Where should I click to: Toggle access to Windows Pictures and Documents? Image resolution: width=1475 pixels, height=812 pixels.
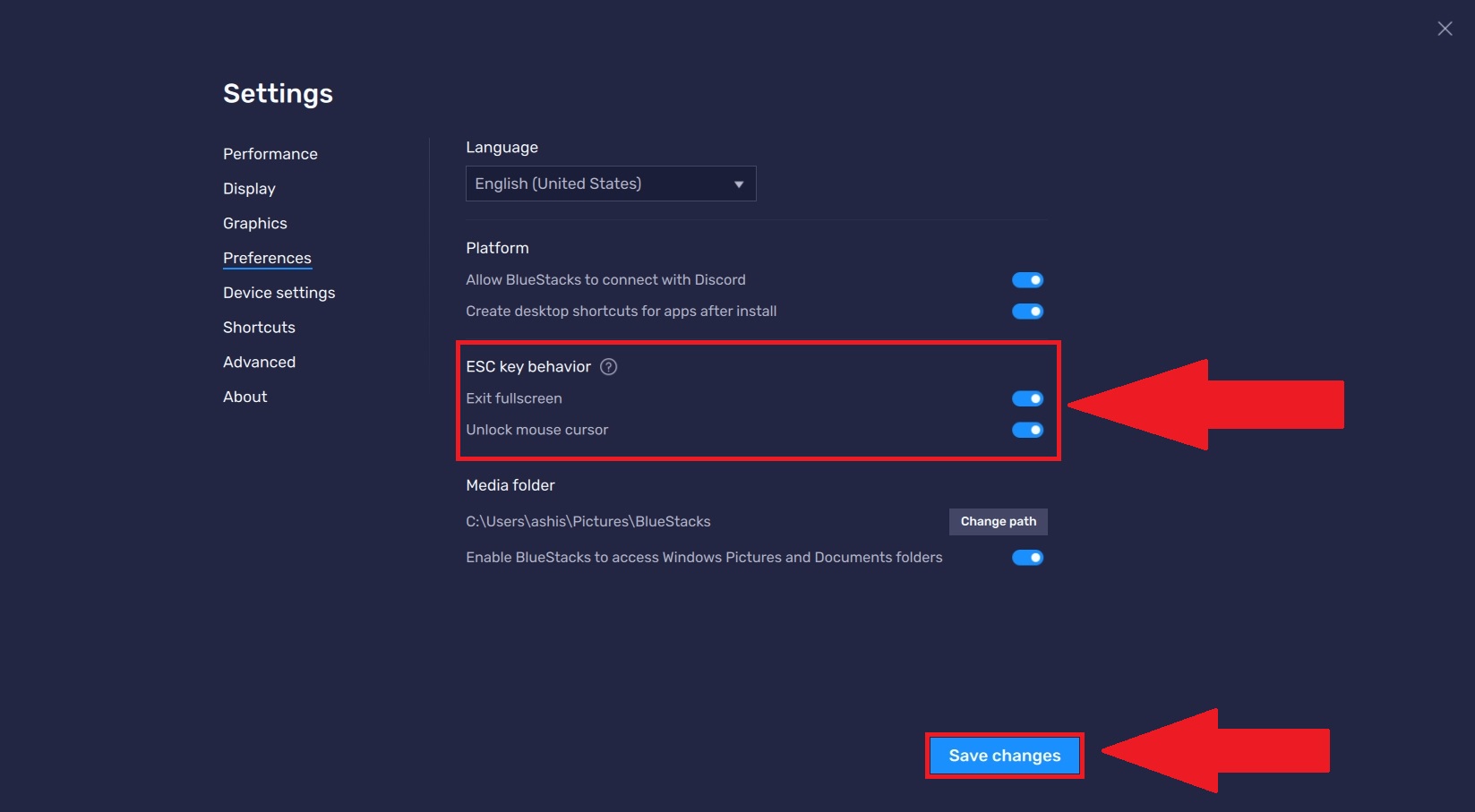click(x=1027, y=557)
